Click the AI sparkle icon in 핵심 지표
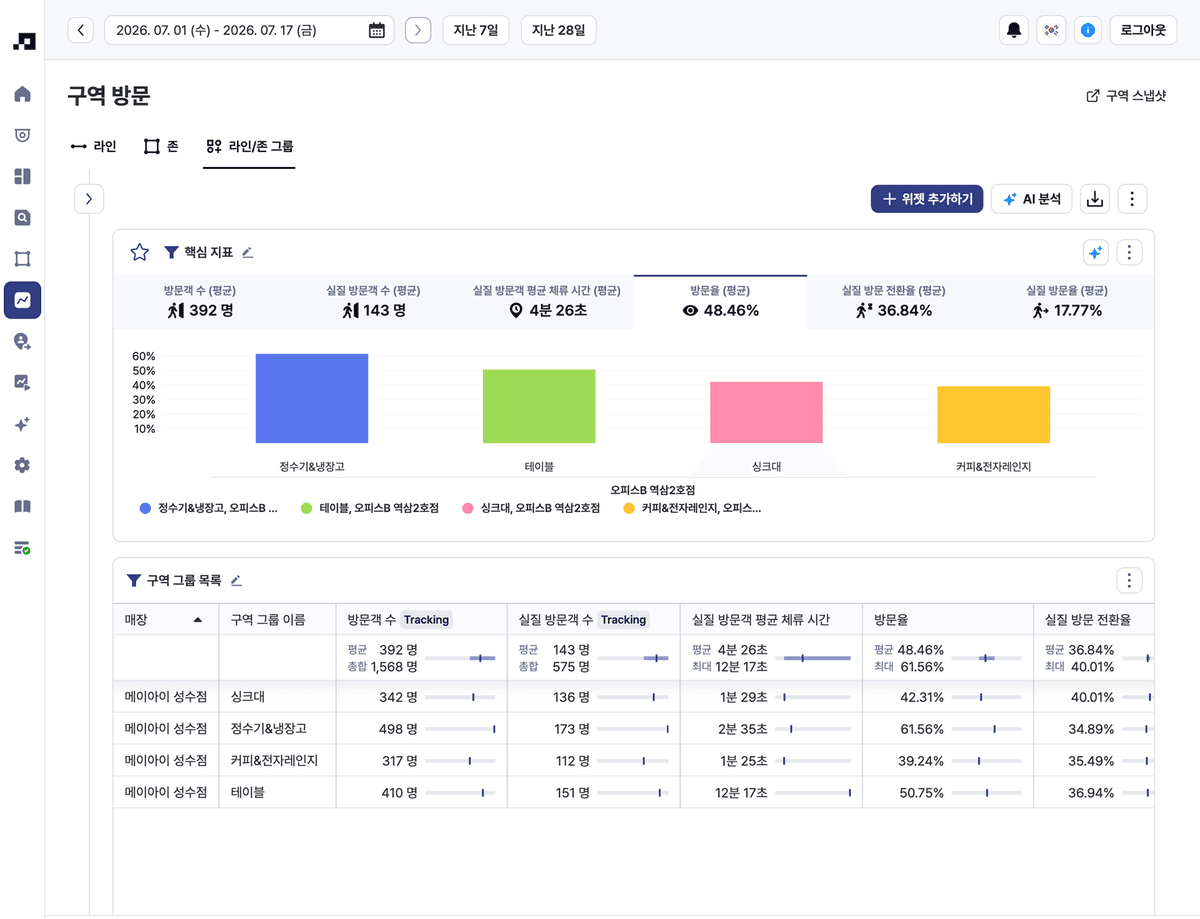The image size is (1200, 919). [1096, 252]
